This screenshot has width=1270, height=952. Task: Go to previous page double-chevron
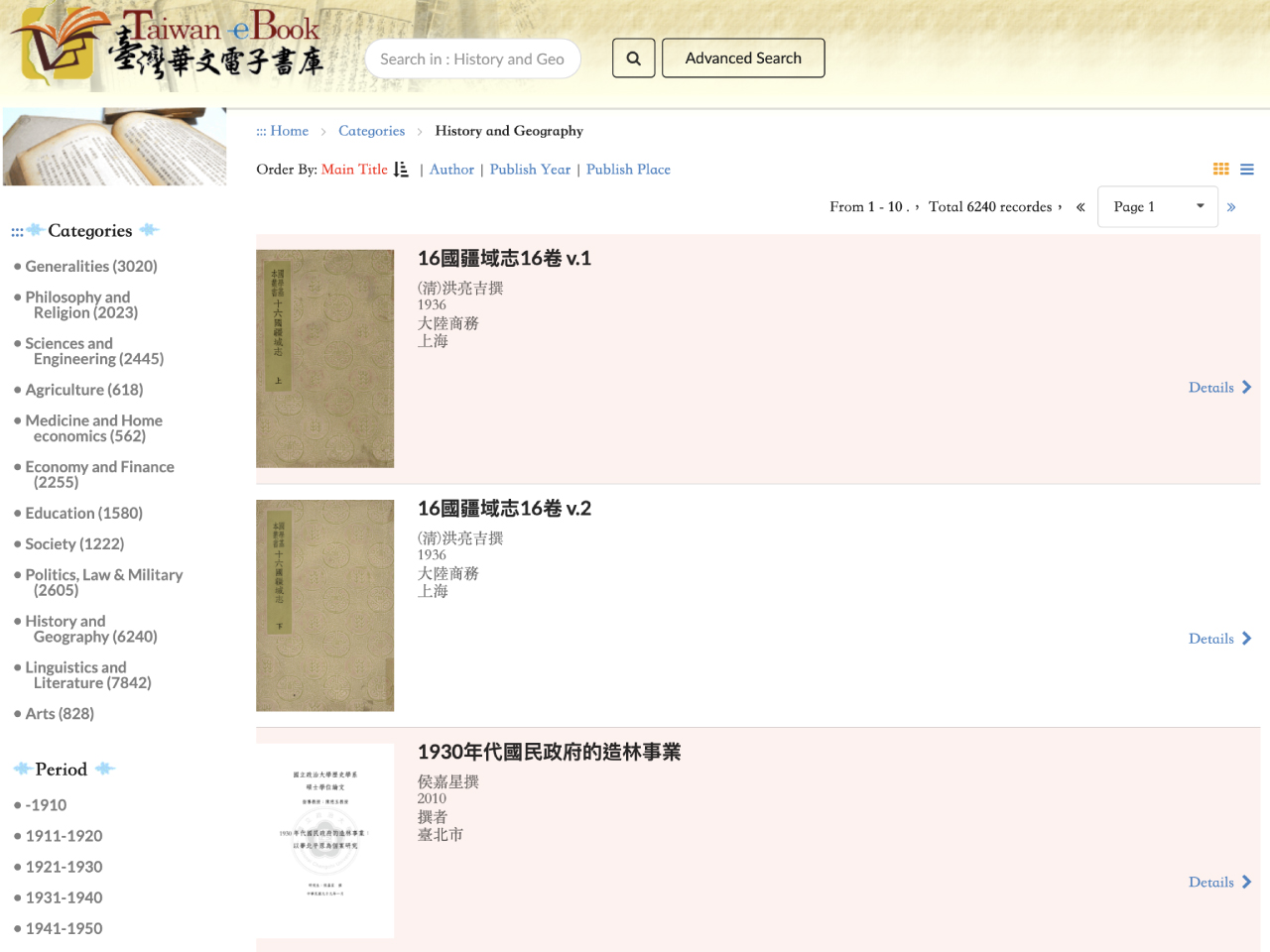(x=1080, y=207)
